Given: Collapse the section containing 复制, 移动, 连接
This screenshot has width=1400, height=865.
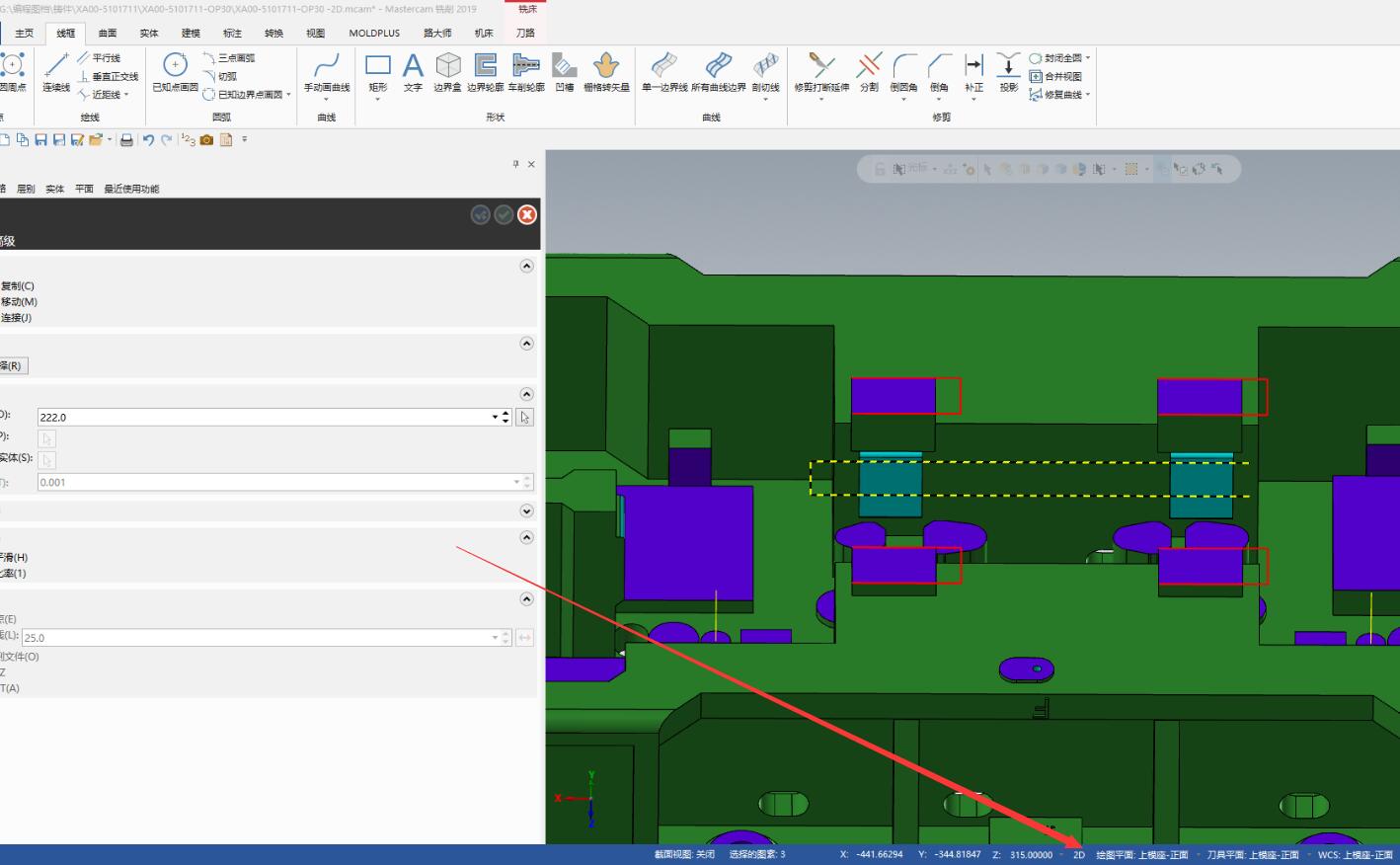Looking at the screenshot, I should (x=526, y=266).
